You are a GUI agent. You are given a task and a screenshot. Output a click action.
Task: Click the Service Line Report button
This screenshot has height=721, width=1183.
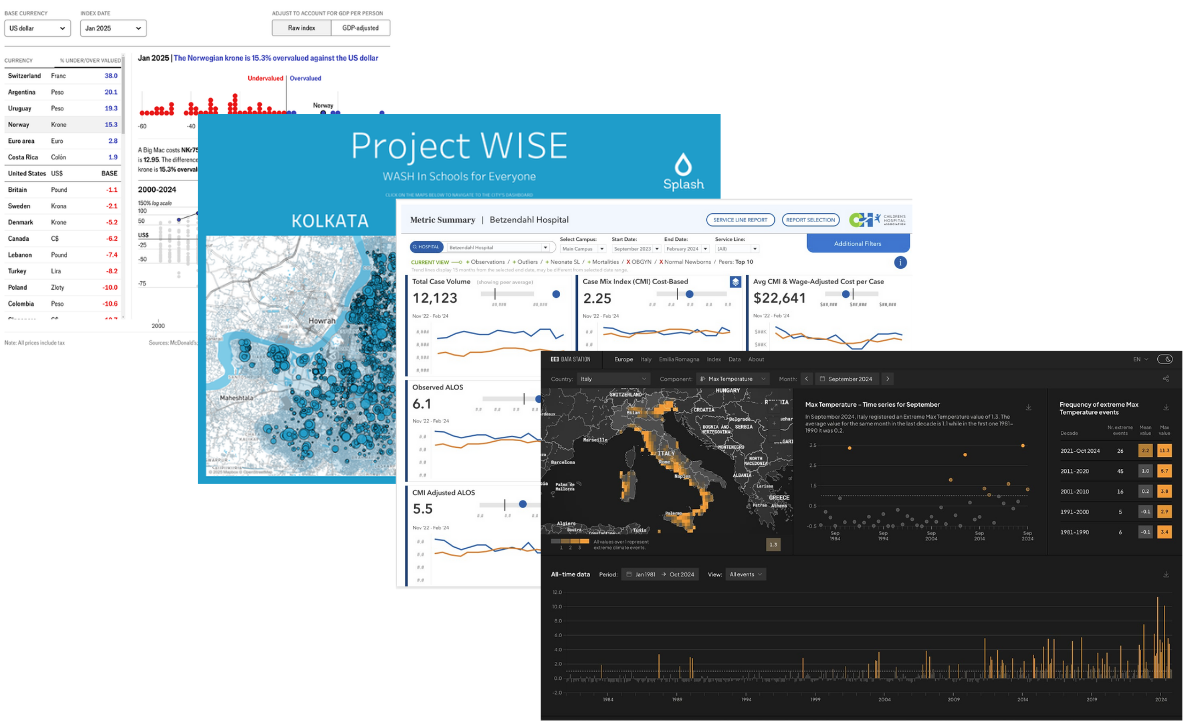click(x=740, y=219)
